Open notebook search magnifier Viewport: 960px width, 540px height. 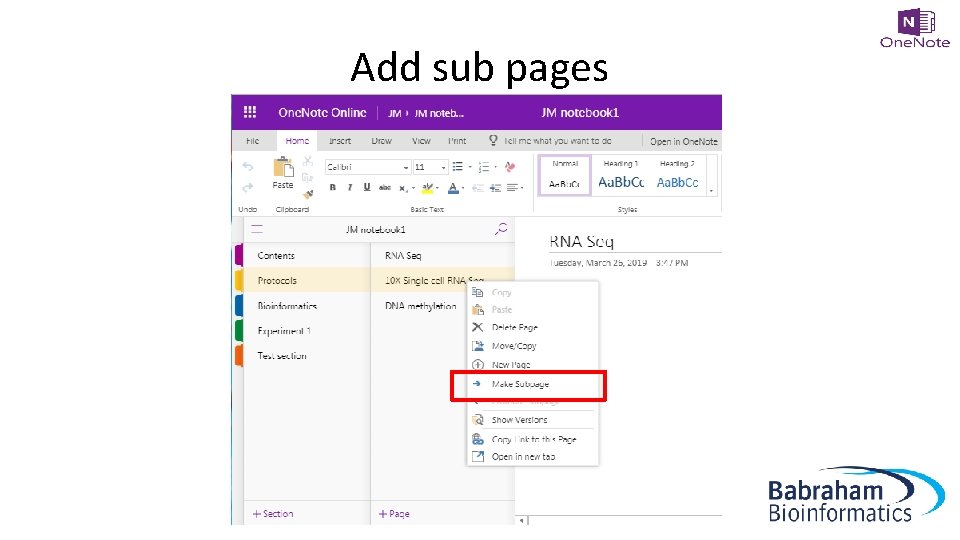[x=501, y=230]
